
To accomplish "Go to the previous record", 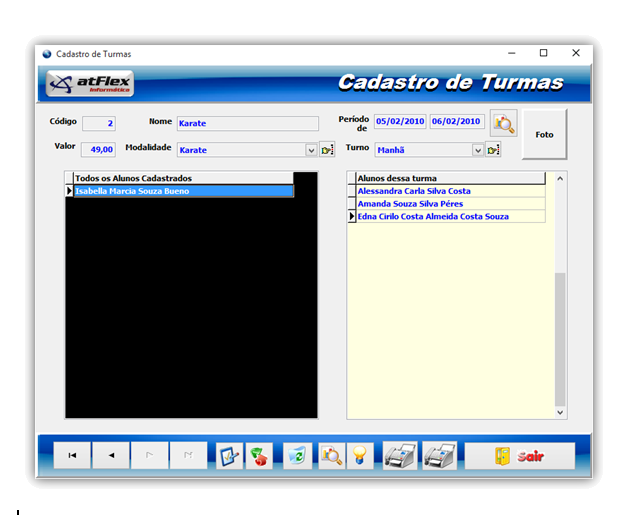I will pyautogui.click(x=111, y=455).
